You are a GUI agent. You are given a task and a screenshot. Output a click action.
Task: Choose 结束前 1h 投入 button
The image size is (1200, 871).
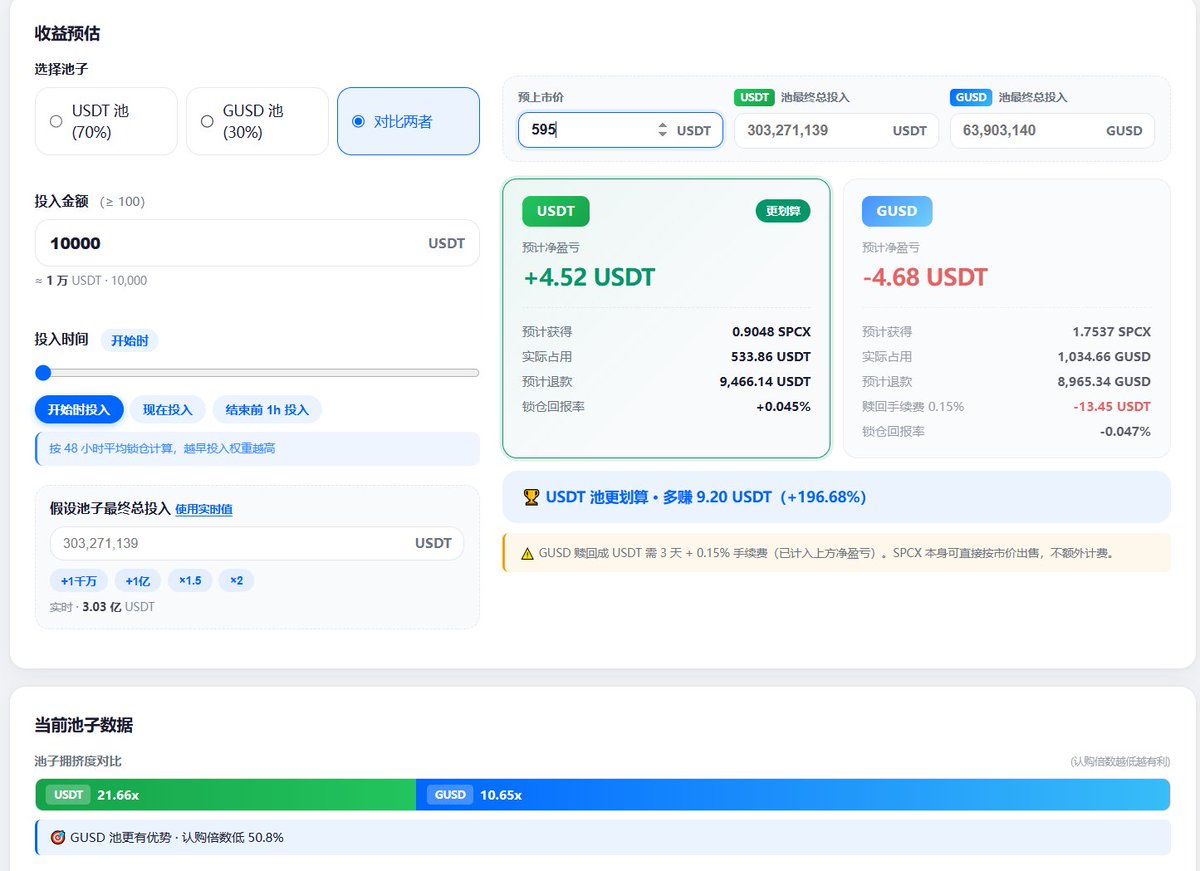pyautogui.click(x=267, y=410)
